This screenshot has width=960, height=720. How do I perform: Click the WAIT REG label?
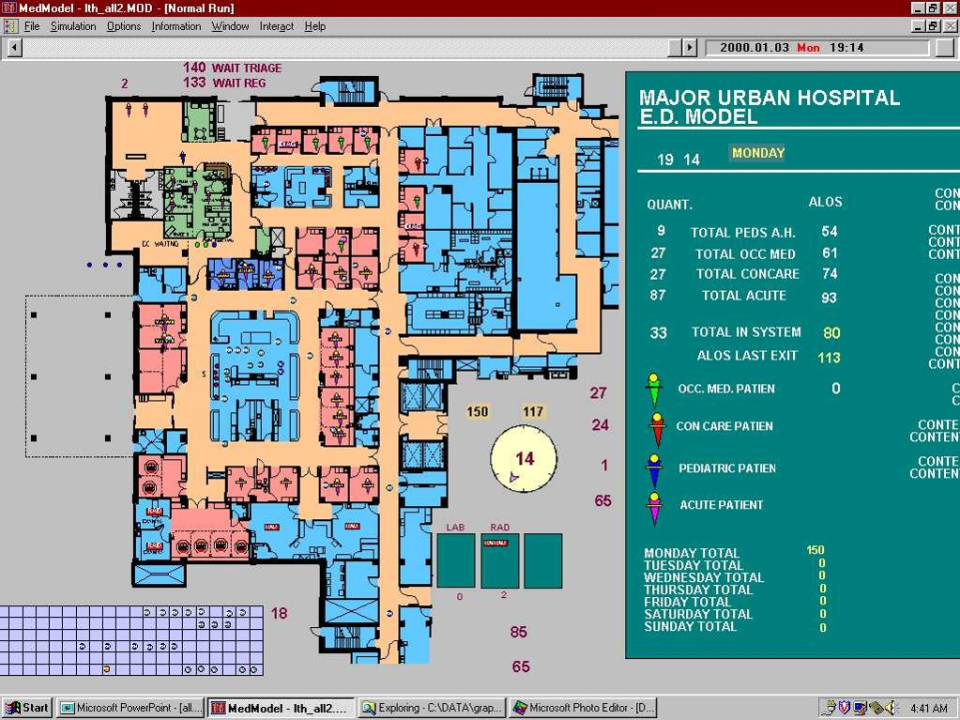239,83
